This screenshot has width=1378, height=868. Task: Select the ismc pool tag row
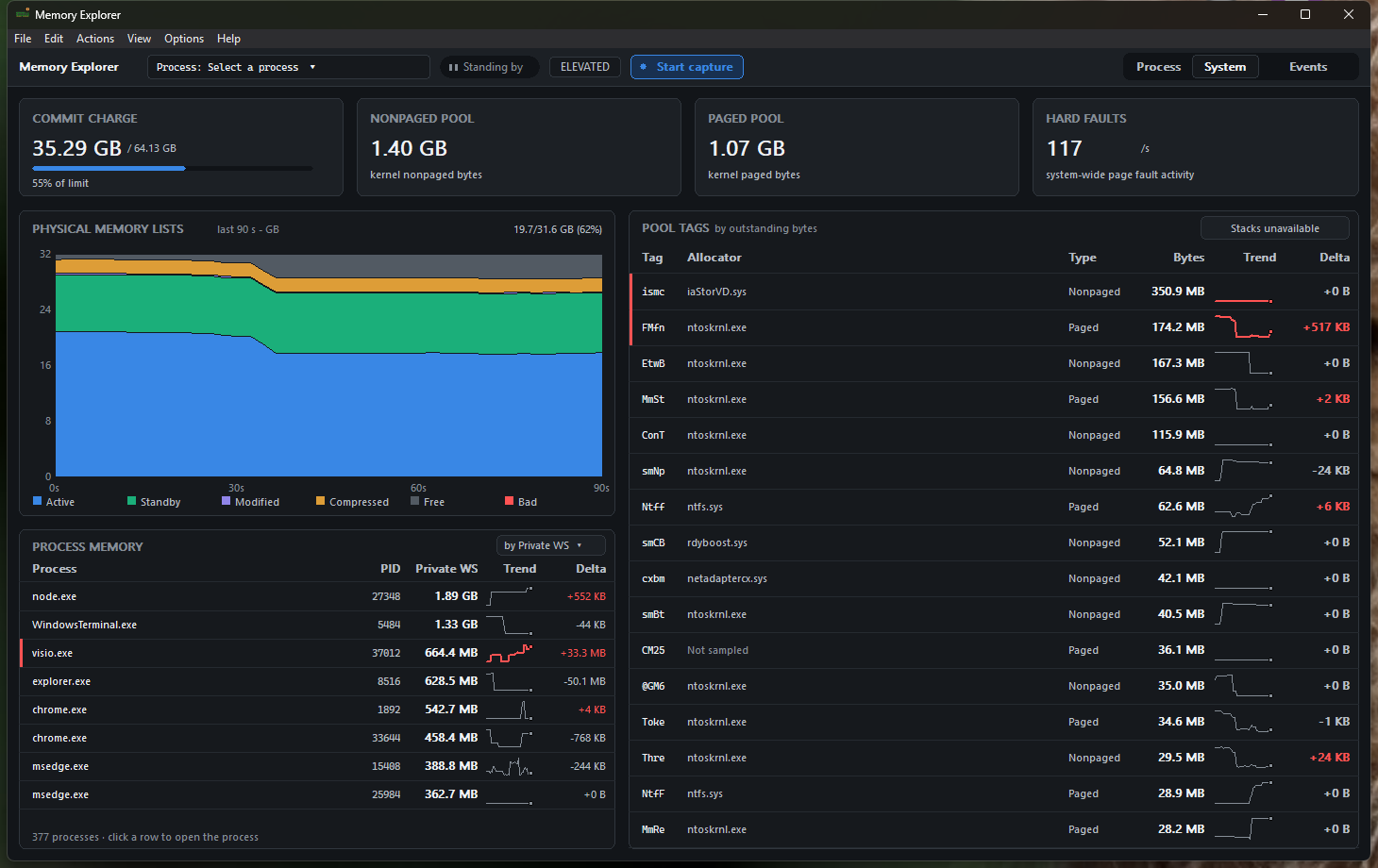coord(994,292)
